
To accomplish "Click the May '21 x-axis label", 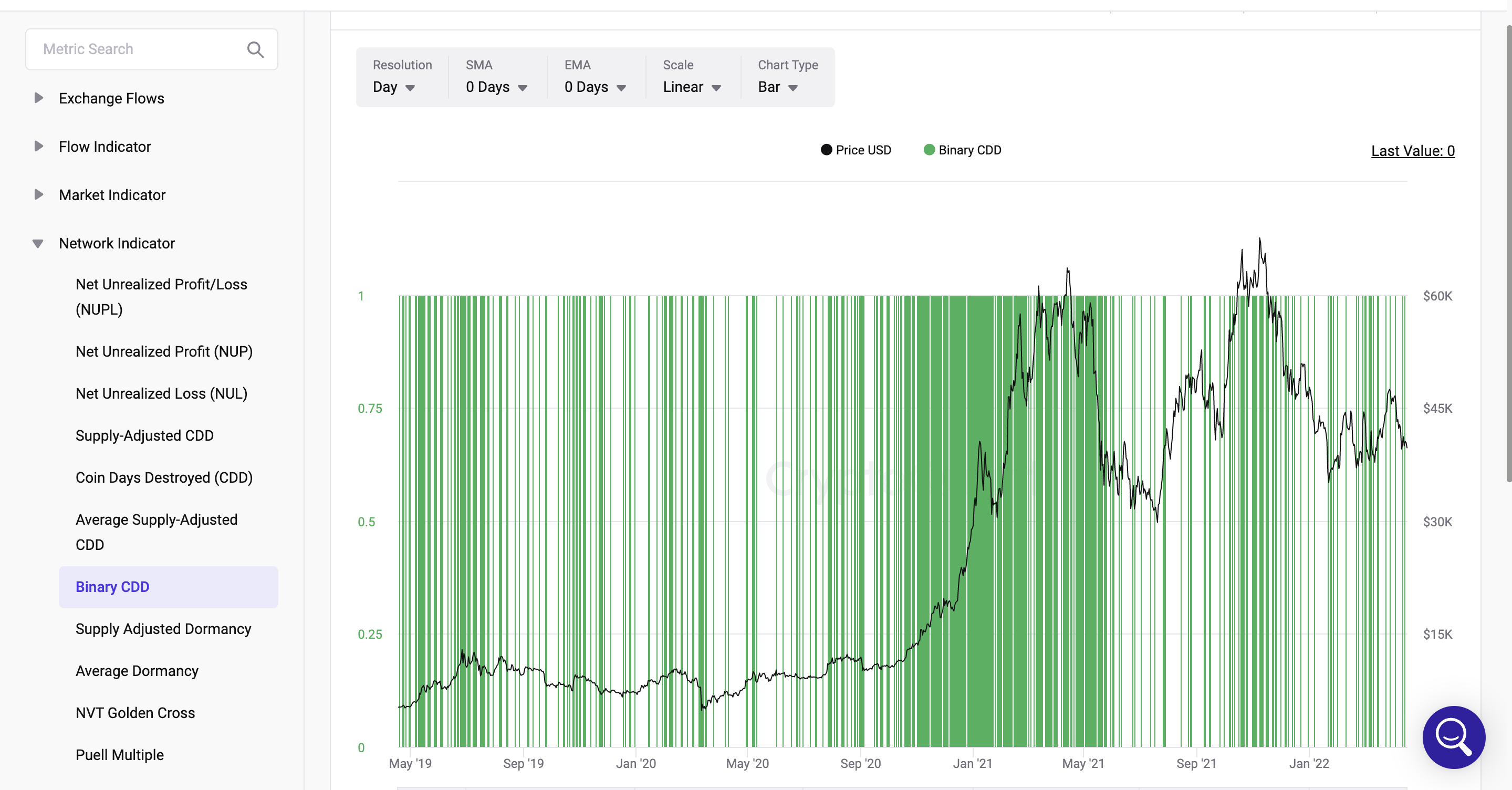I will 1083,763.
